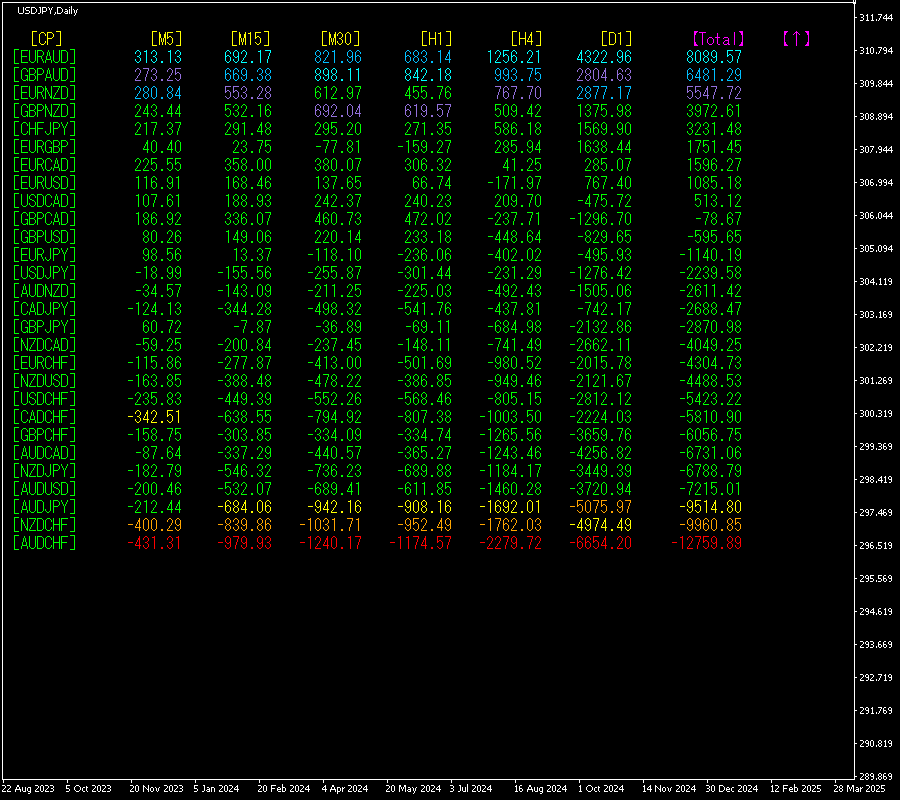Click the [D1] column header
This screenshot has width=900, height=800.
click(616, 38)
